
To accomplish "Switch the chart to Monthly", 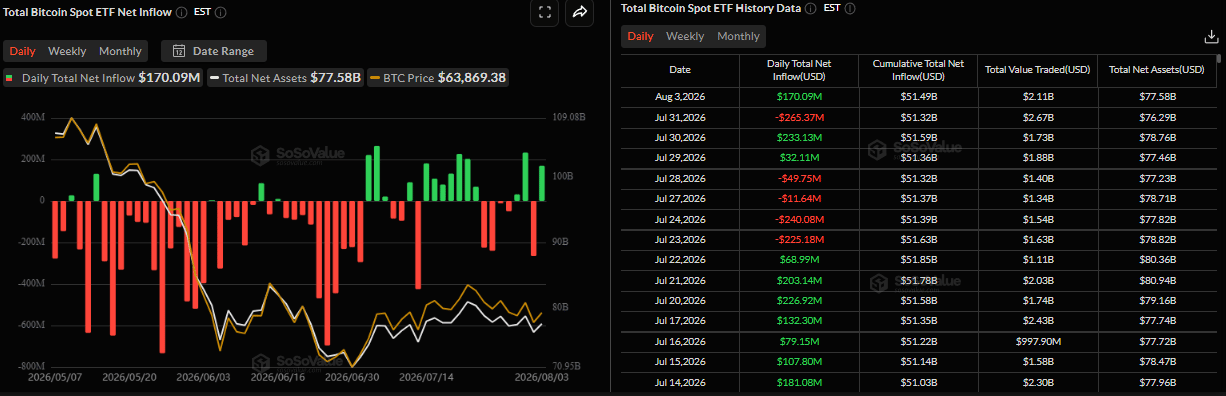I will click(120, 51).
